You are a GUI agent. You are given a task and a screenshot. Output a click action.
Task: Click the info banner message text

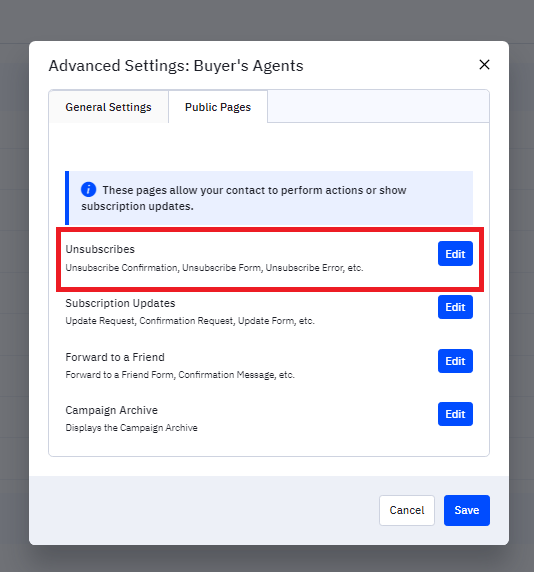(244, 198)
